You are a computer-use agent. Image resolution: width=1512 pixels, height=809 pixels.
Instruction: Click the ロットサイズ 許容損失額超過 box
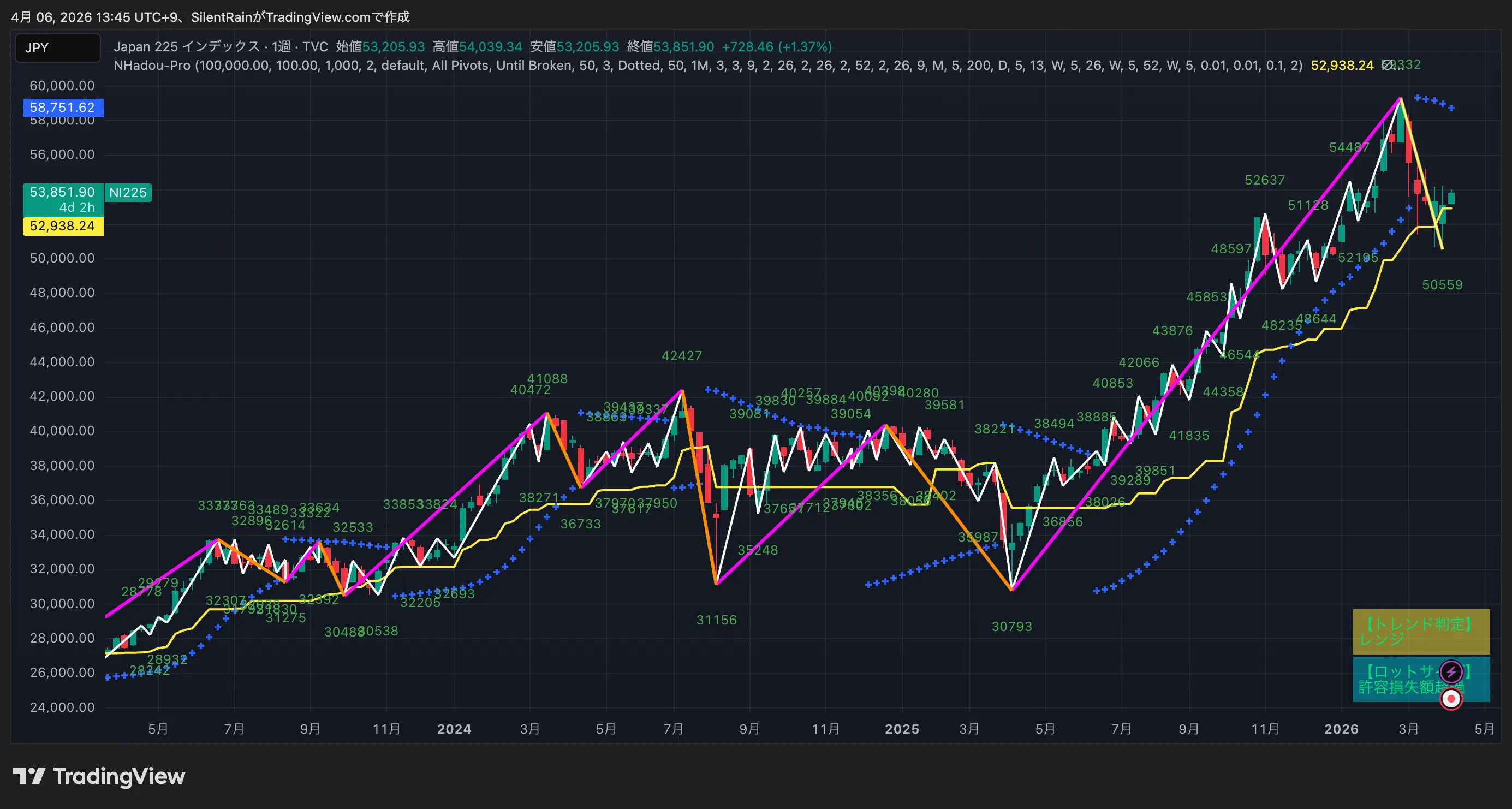[1421, 679]
